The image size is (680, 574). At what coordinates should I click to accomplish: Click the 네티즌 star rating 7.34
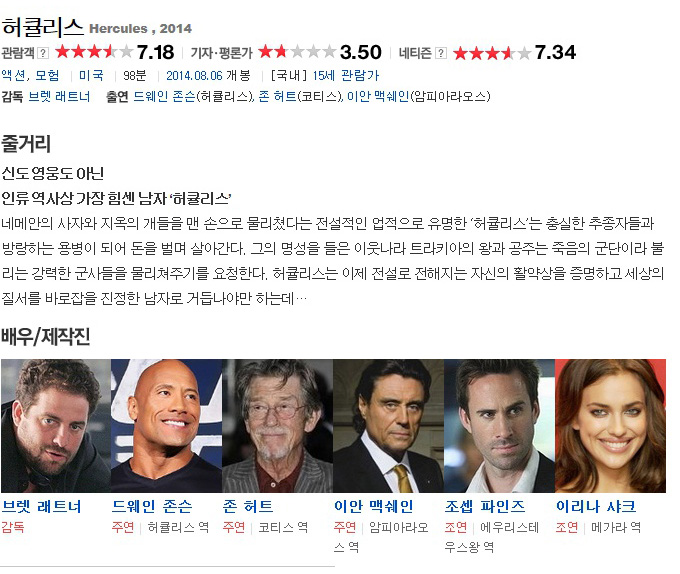[514, 52]
